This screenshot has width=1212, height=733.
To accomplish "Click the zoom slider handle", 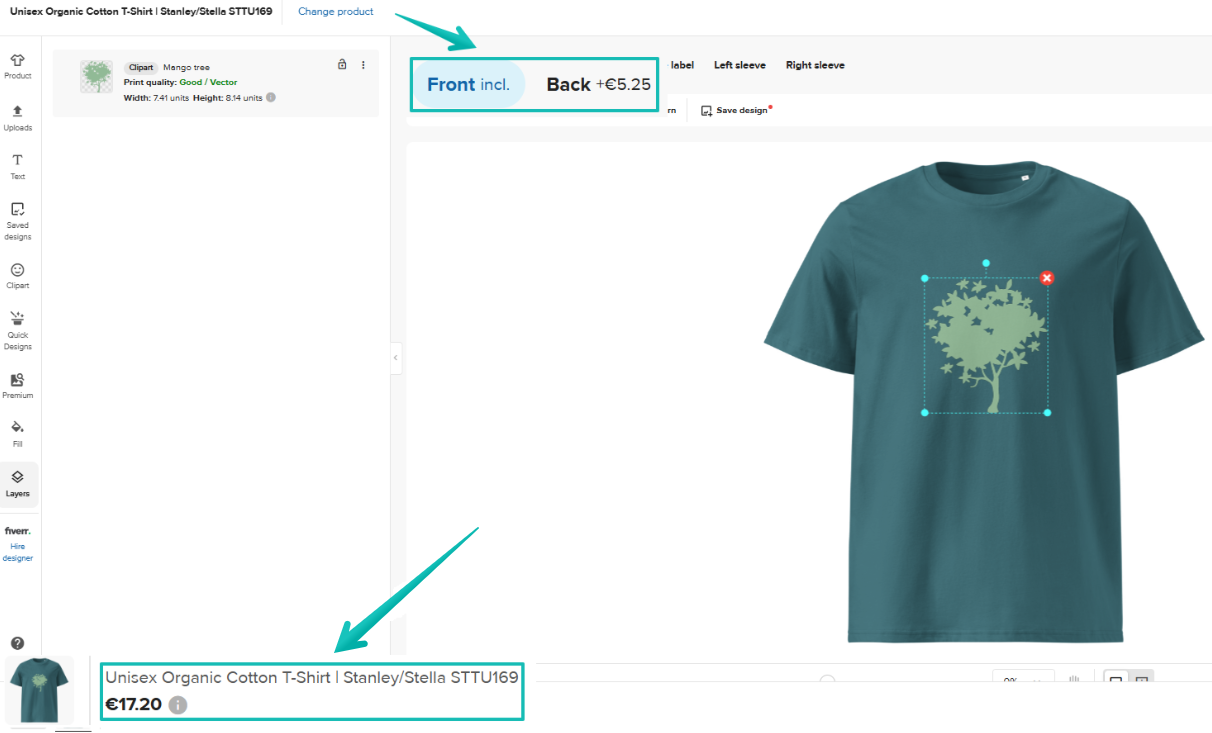I will point(828,679).
